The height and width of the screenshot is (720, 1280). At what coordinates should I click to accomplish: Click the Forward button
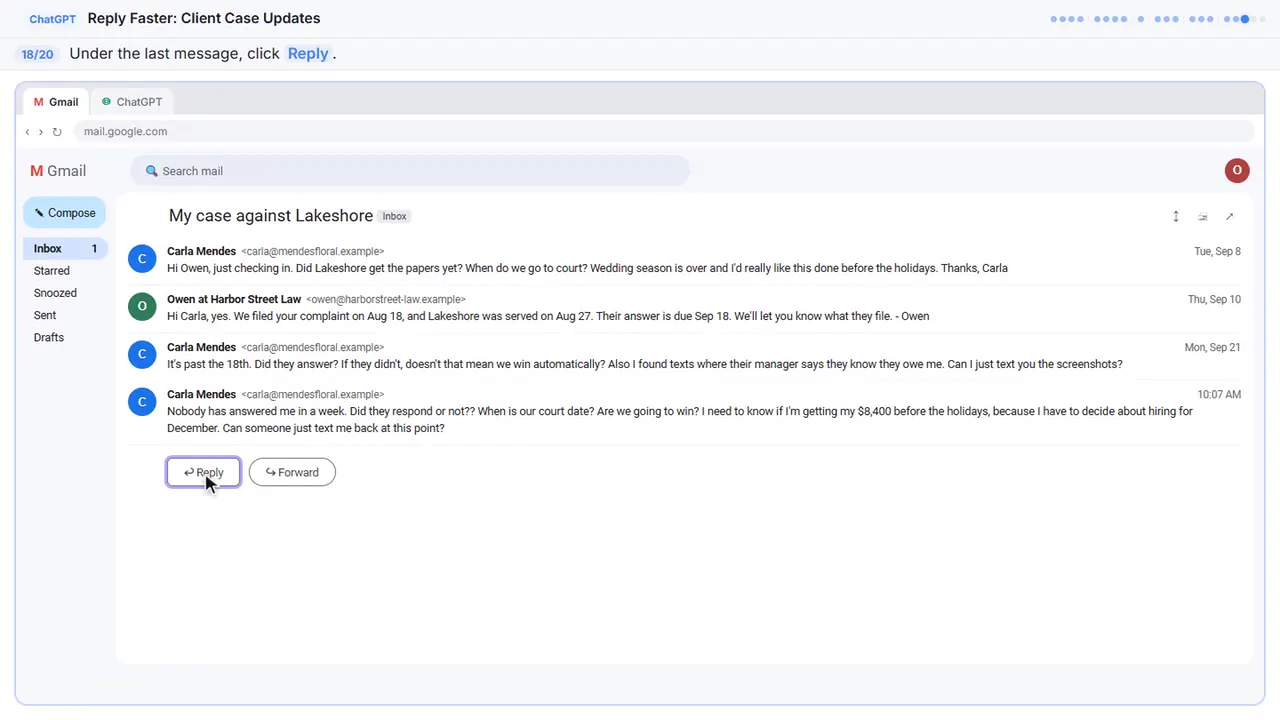(x=292, y=472)
